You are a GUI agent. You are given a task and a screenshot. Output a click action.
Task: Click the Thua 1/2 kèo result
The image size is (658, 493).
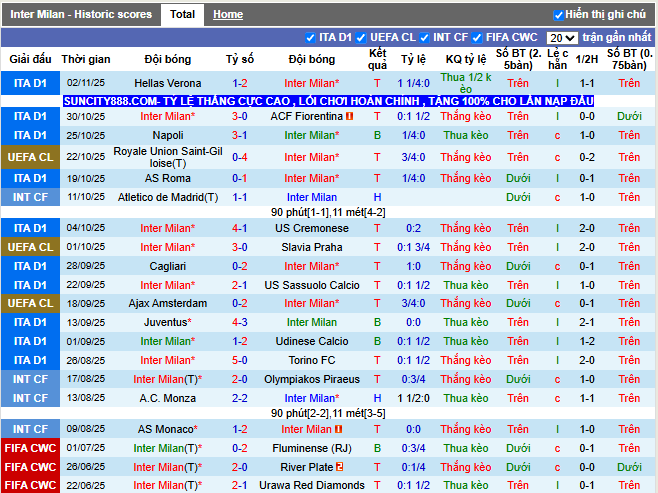click(x=466, y=83)
